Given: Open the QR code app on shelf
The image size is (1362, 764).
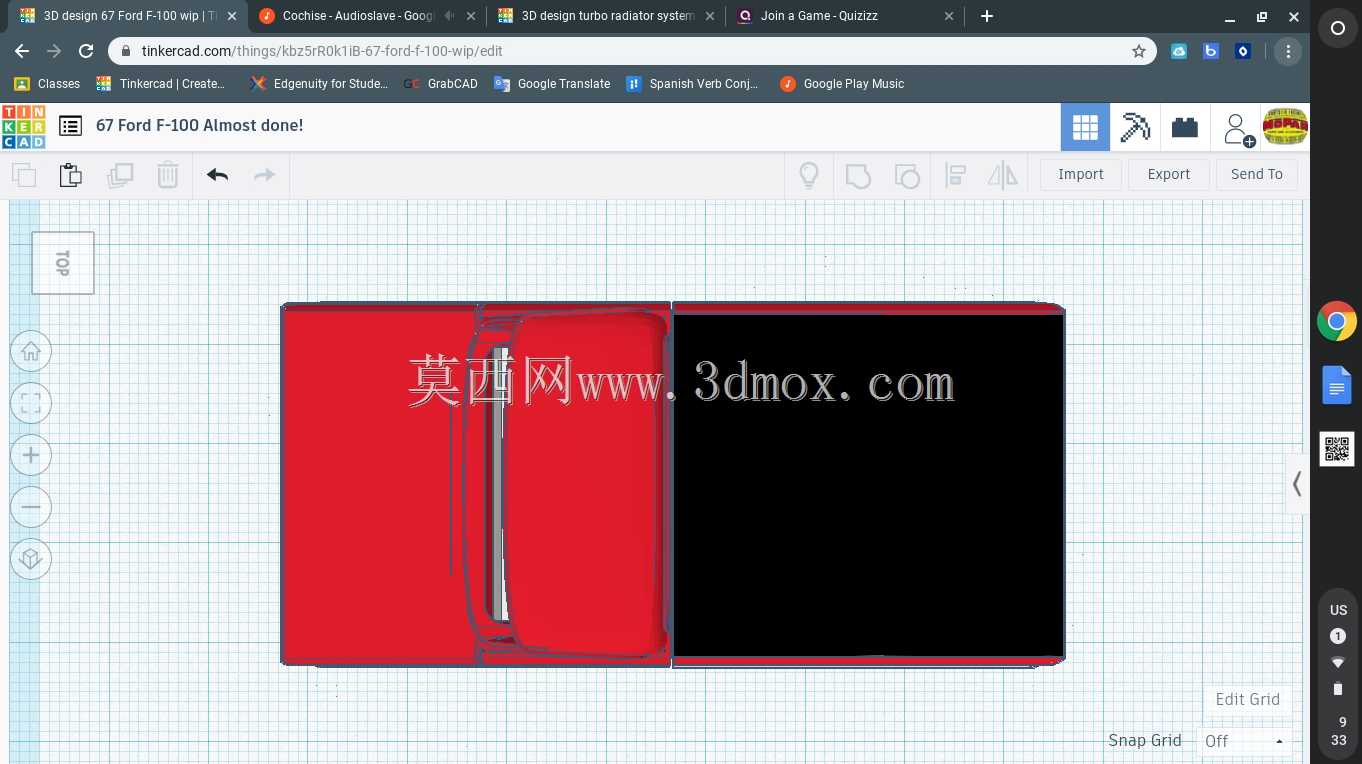Looking at the screenshot, I should coord(1337,449).
